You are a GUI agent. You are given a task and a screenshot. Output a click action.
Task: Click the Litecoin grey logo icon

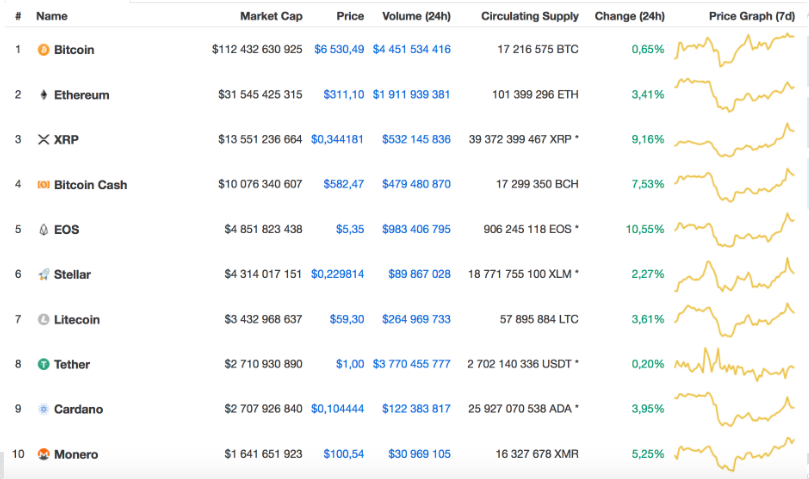tap(43, 320)
